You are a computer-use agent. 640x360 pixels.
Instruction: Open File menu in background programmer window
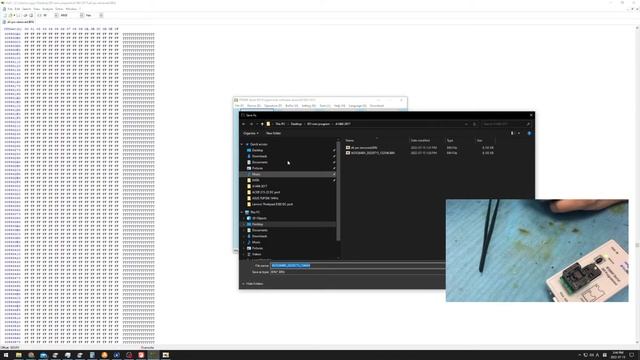click(x=239, y=106)
